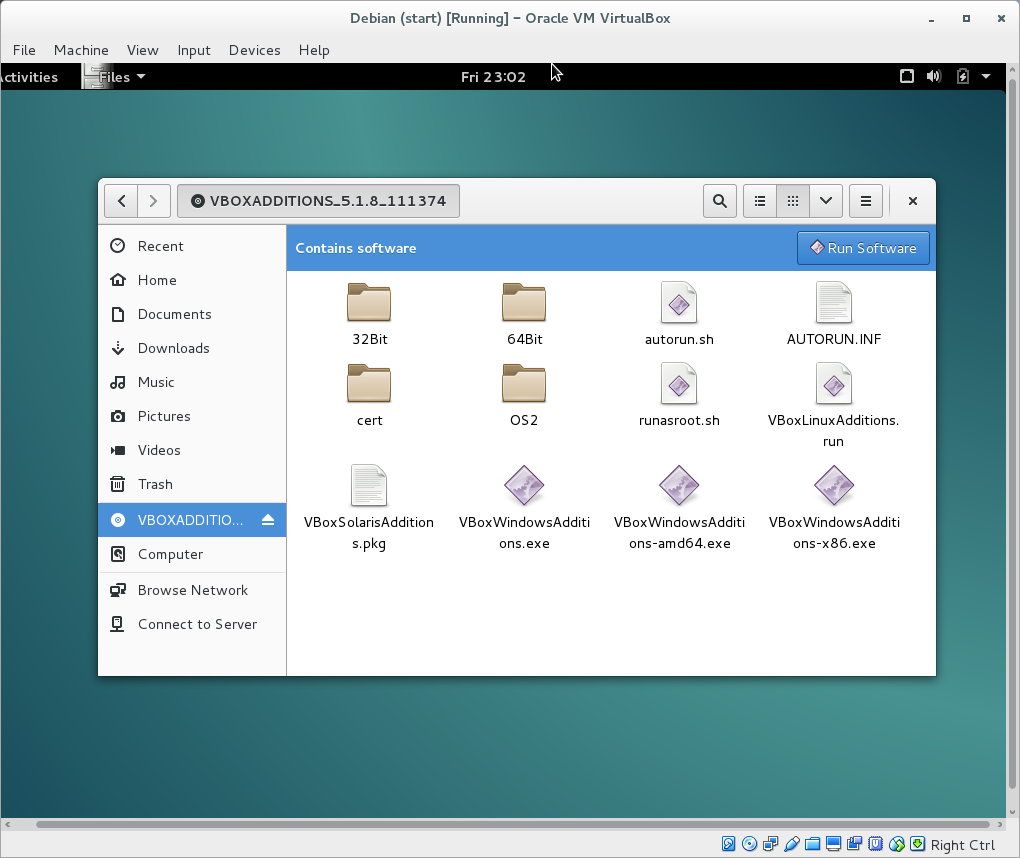Open Downloads in the sidebar
Viewport: 1020px width, 858px height.
click(x=192, y=348)
